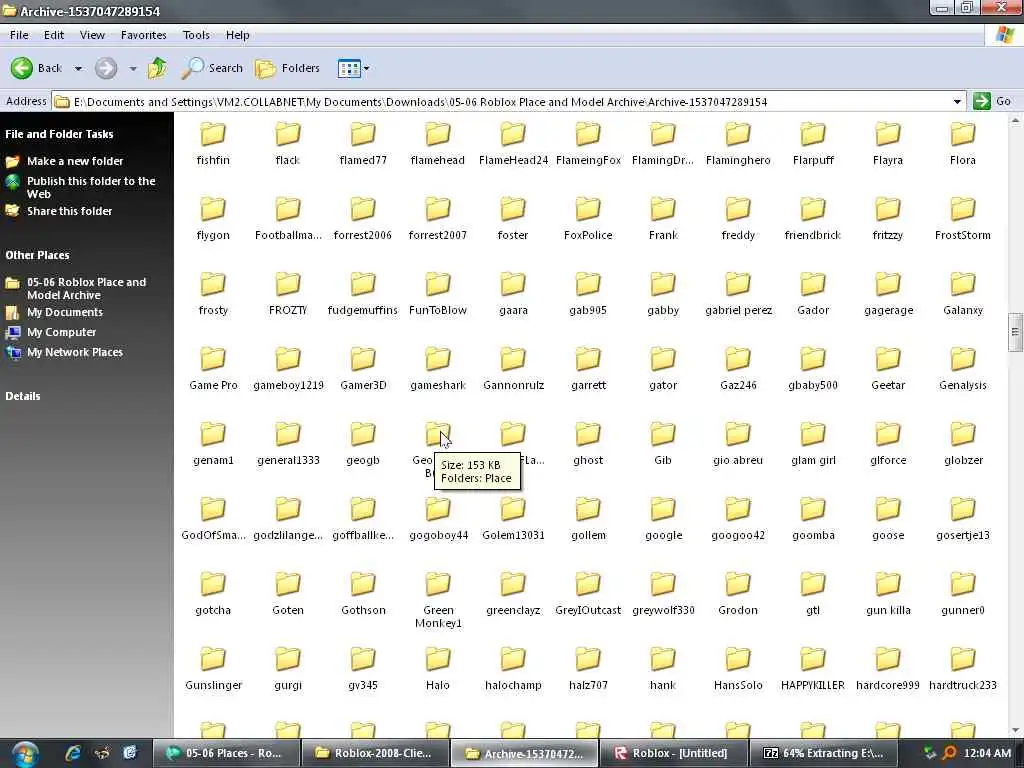Open the Search pane

(212, 68)
